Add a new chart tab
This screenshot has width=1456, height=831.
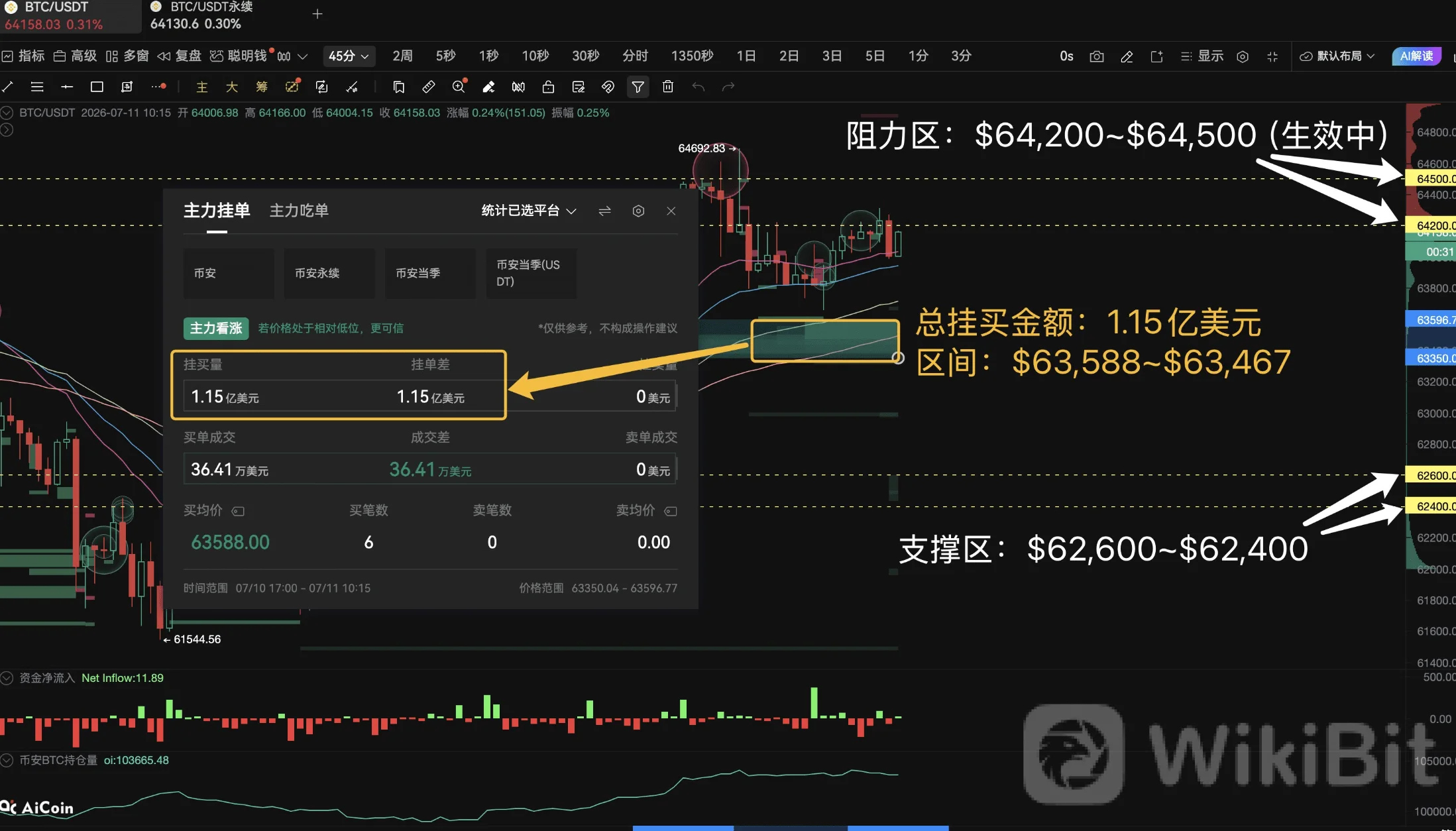(x=317, y=14)
